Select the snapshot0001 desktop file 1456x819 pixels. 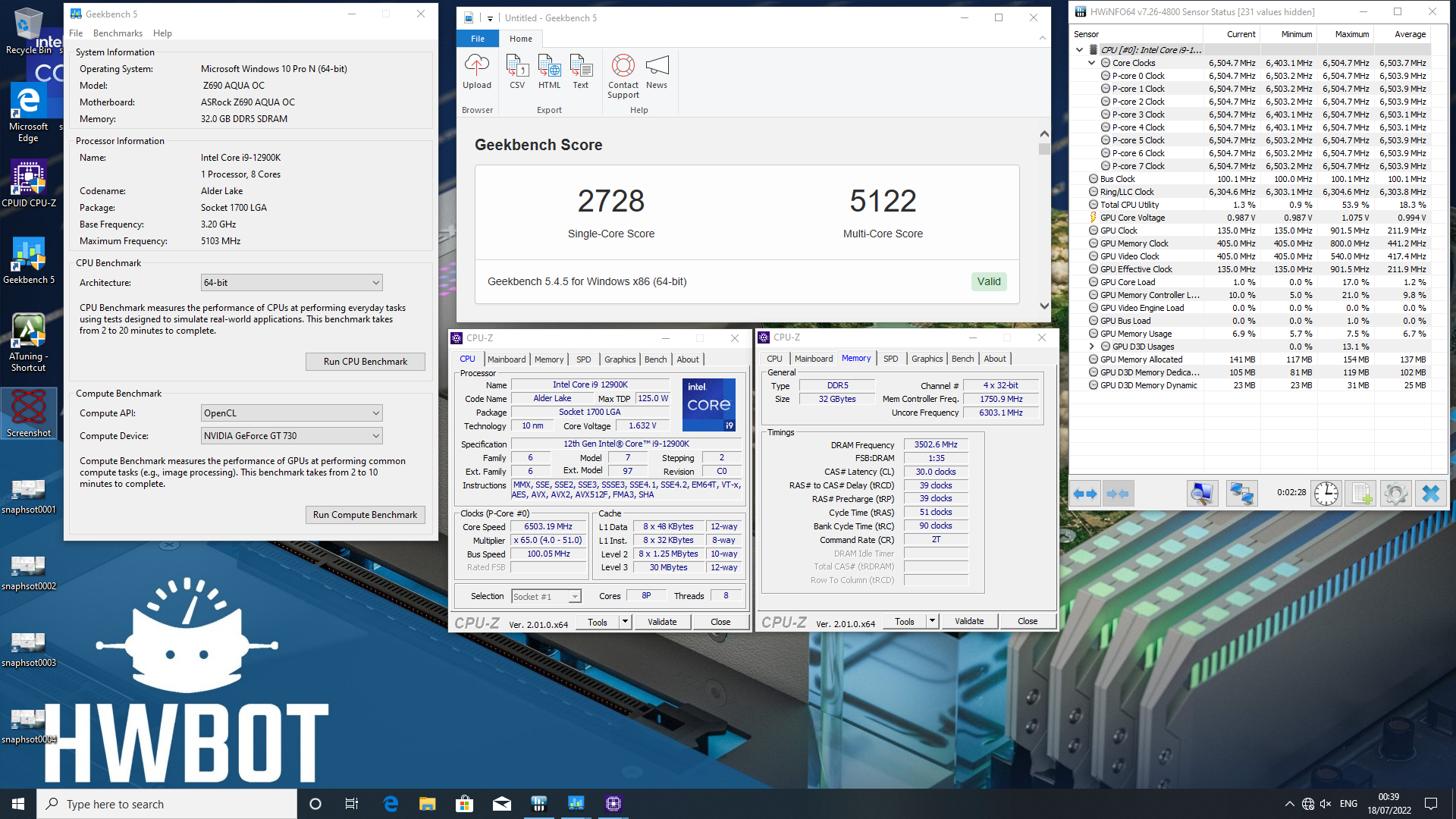[29, 497]
